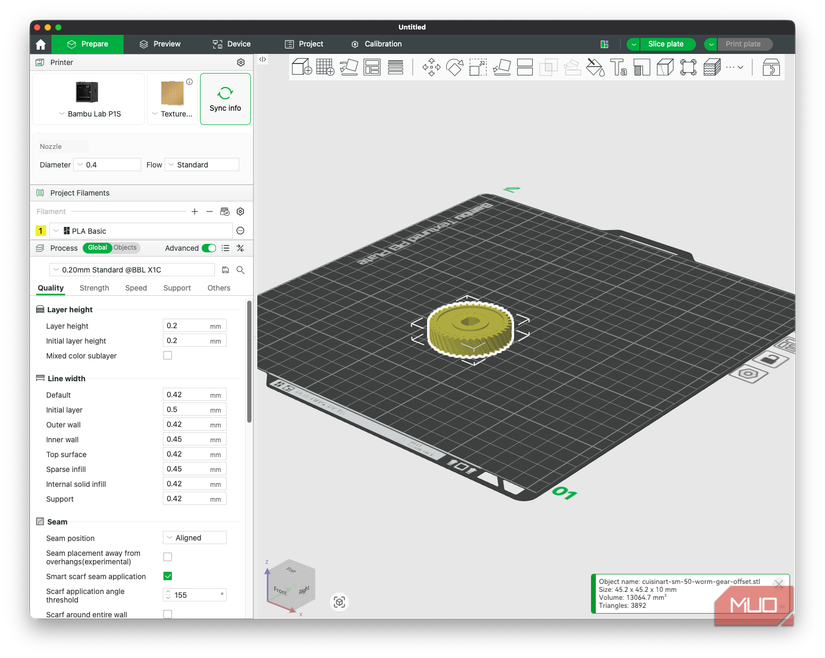The height and width of the screenshot is (658, 825).
Task: Click the Add plate grid icon
Action: pyautogui.click(x=325, y=67)
